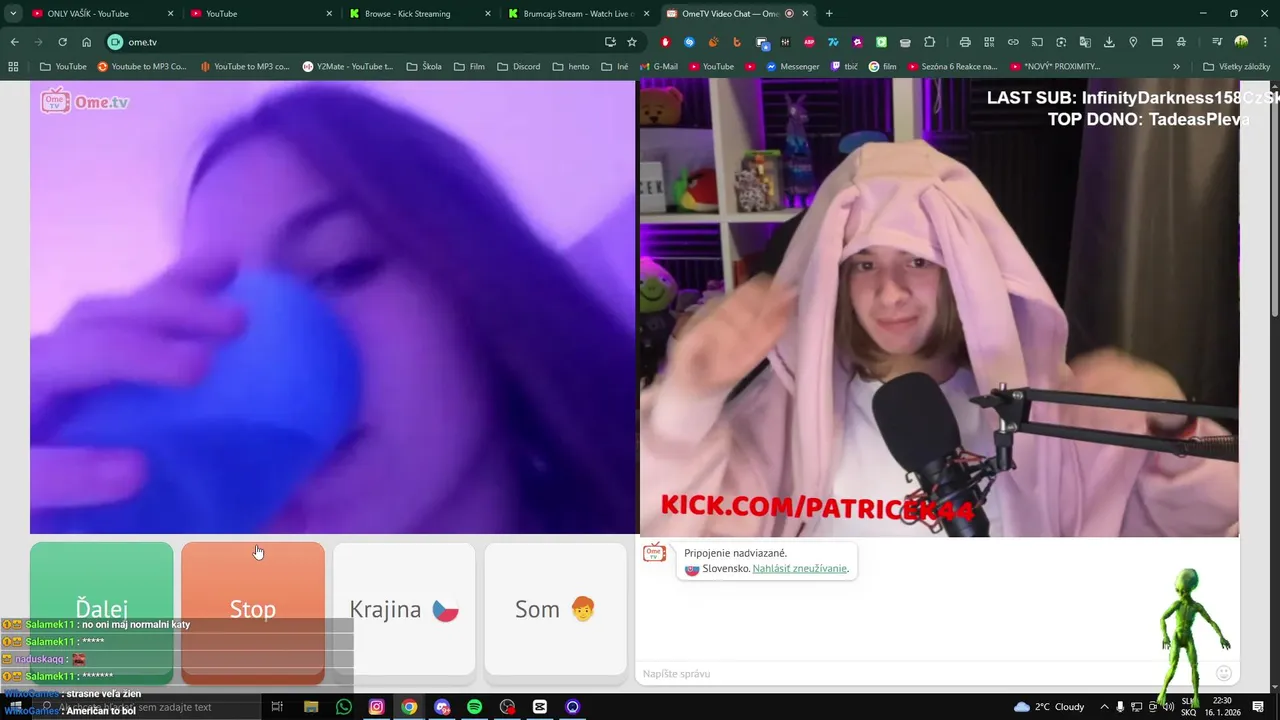Go back with the browser back arrow
The width and height of the screenshot is (1280, 720).
pos(14,42)
